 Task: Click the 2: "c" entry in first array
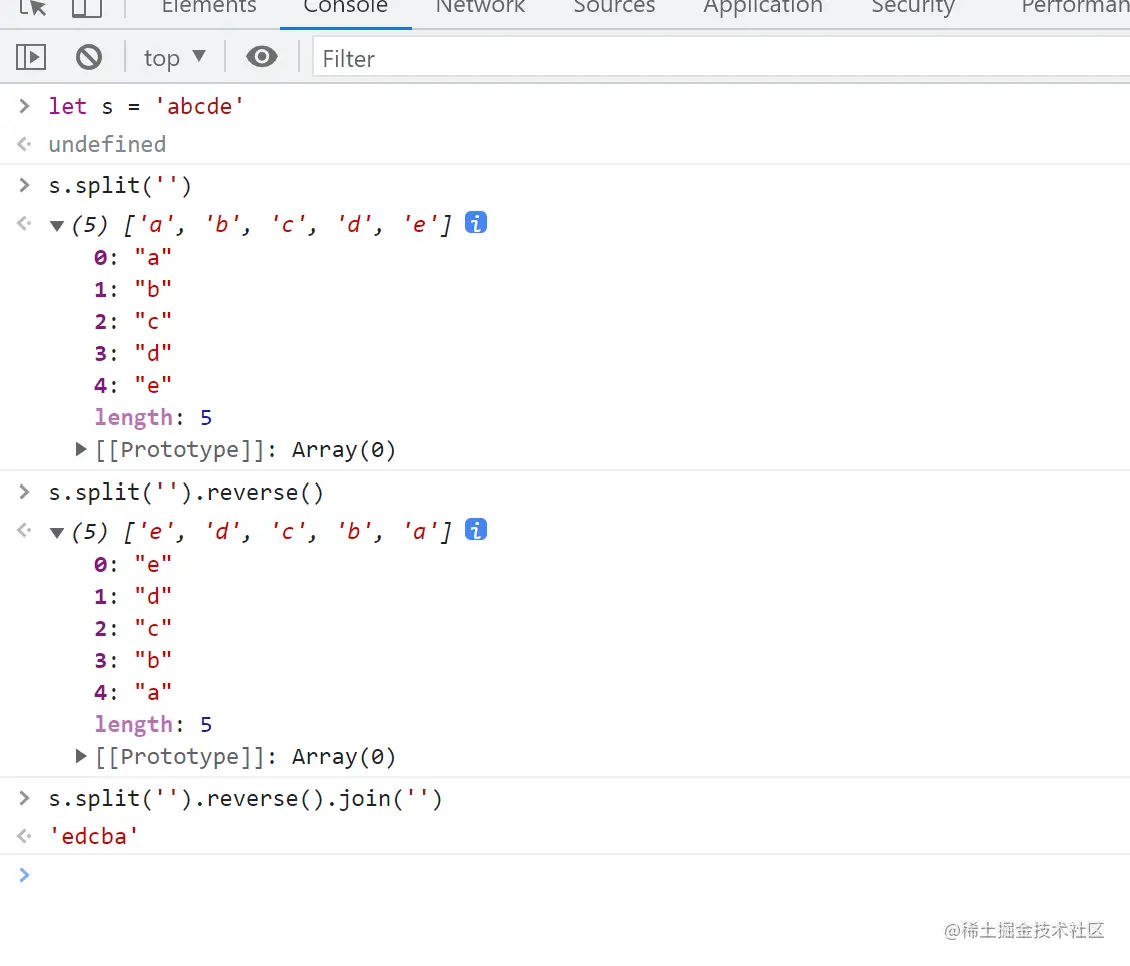point(133,321)
